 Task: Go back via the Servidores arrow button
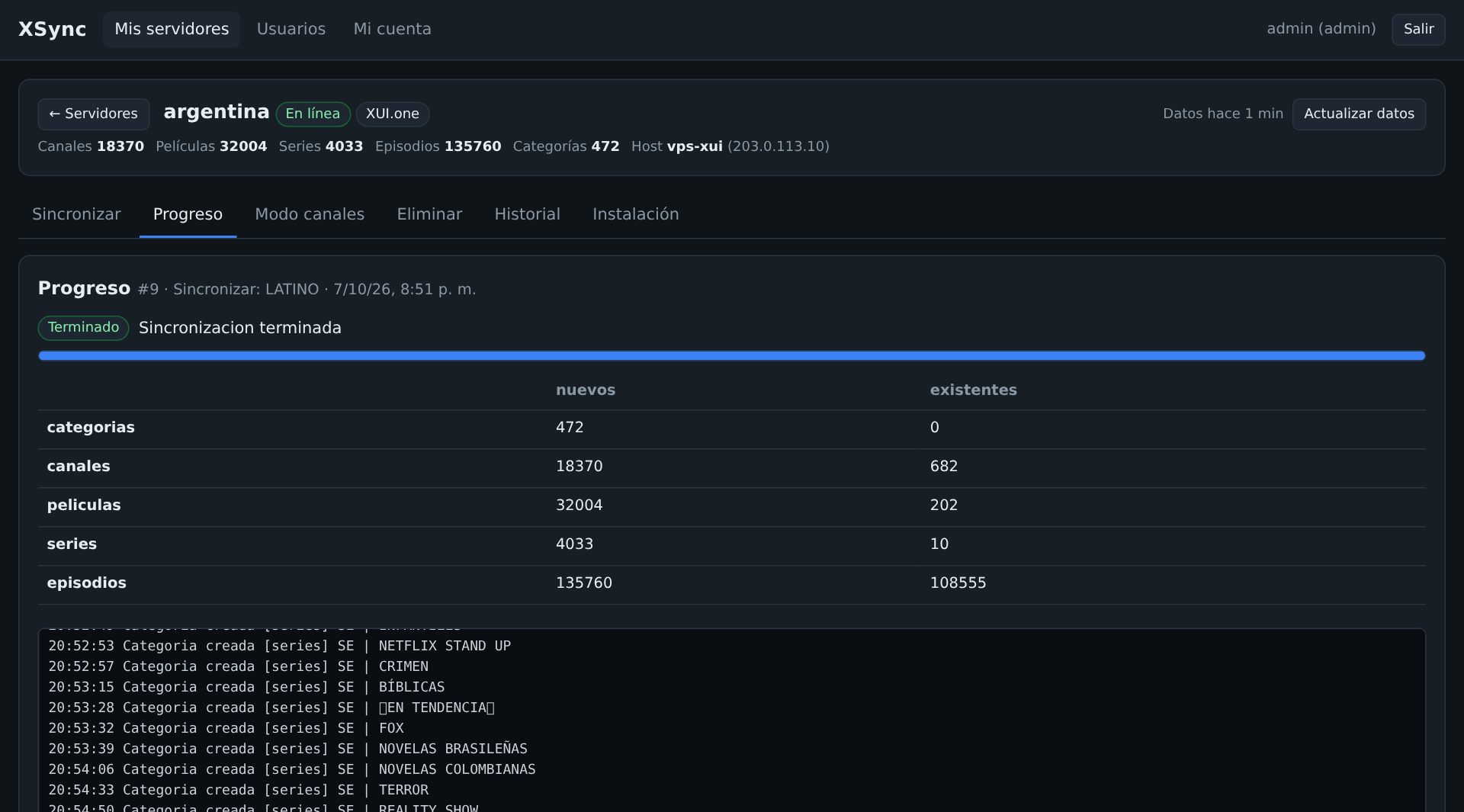tap(94, 114)
